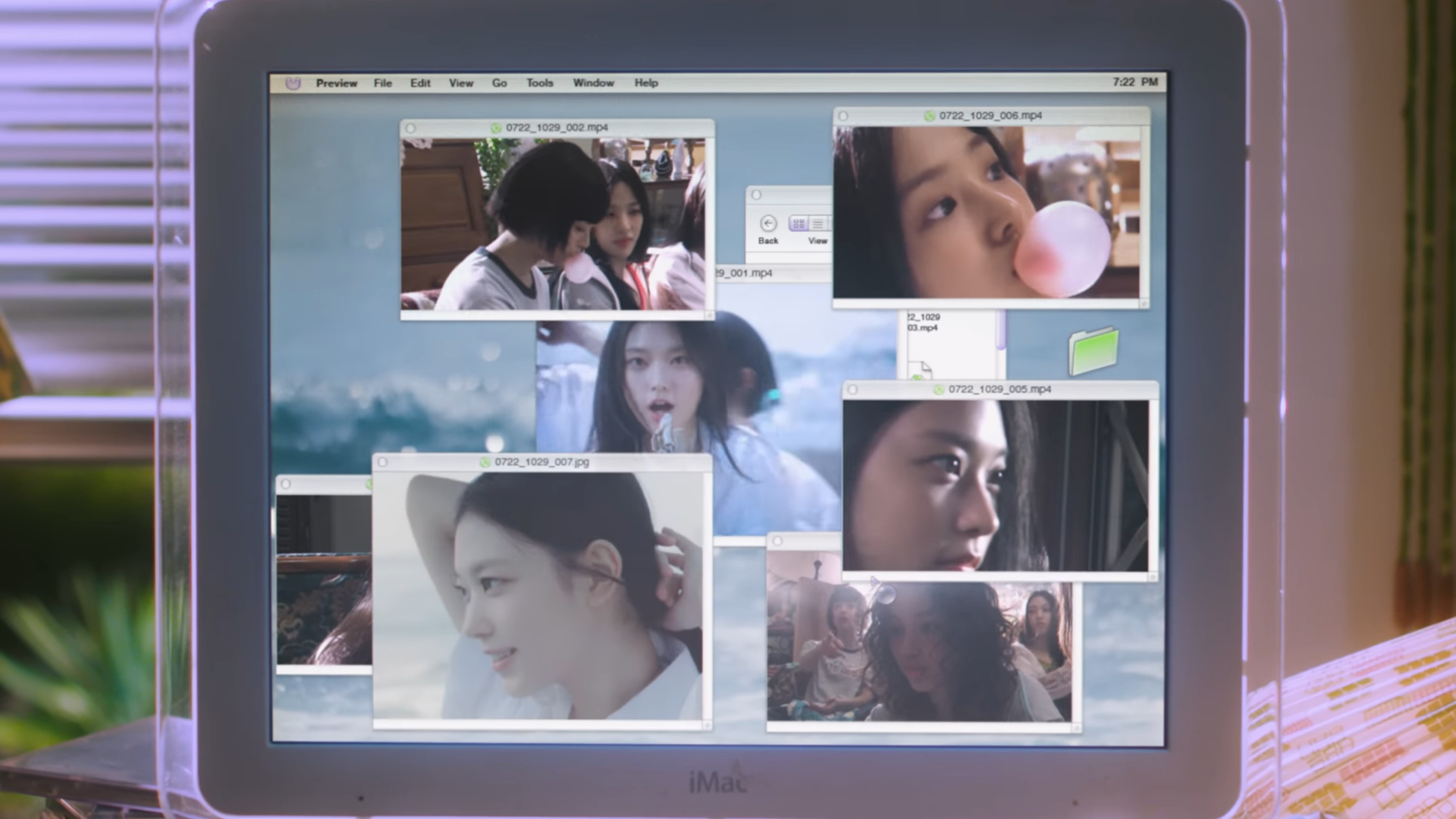Click the 0722_1029_006.mp4 window title
Screen dimensions: 1456x819
click(x=990, y=115)
